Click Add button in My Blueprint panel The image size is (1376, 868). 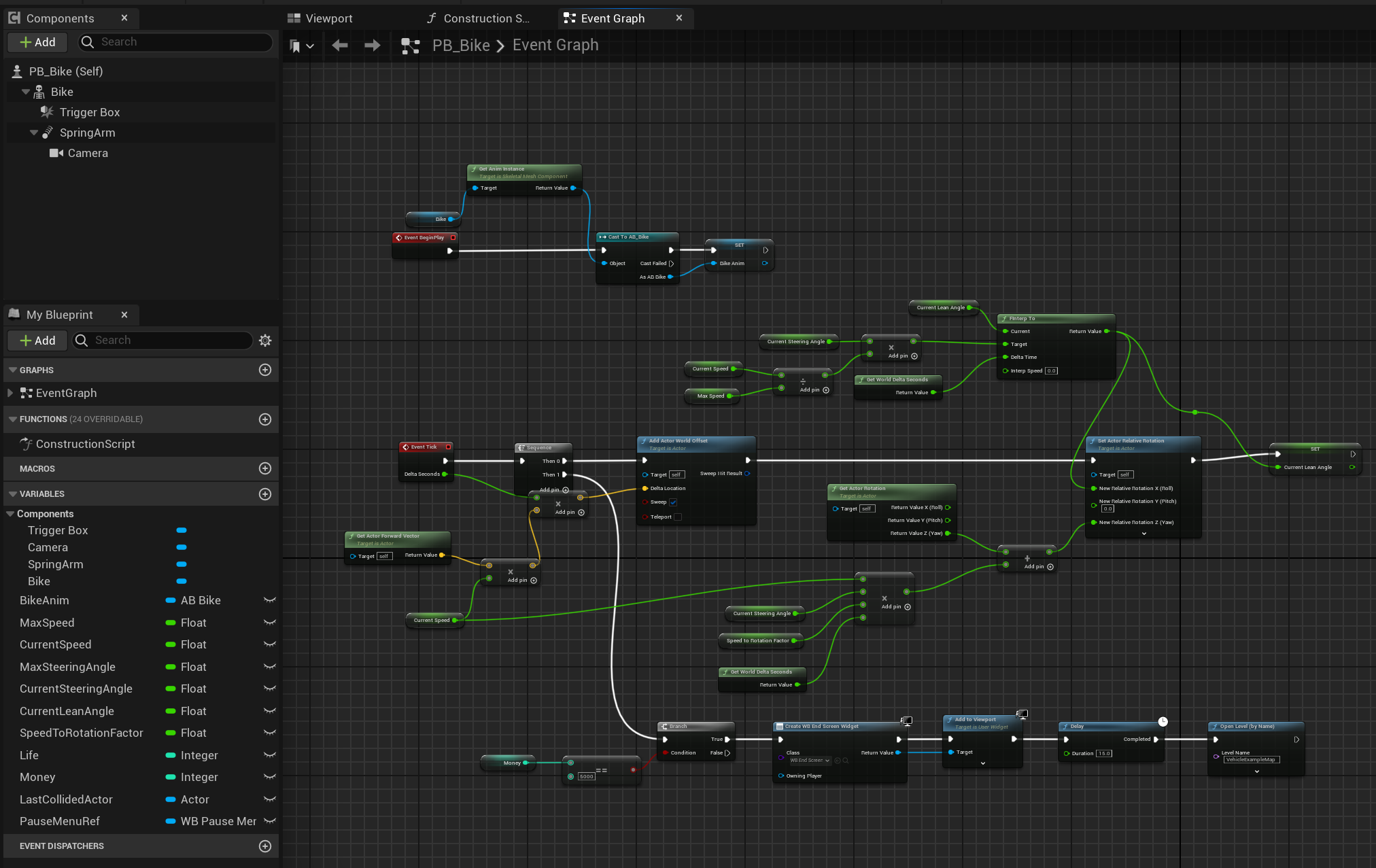click(37, 341)
